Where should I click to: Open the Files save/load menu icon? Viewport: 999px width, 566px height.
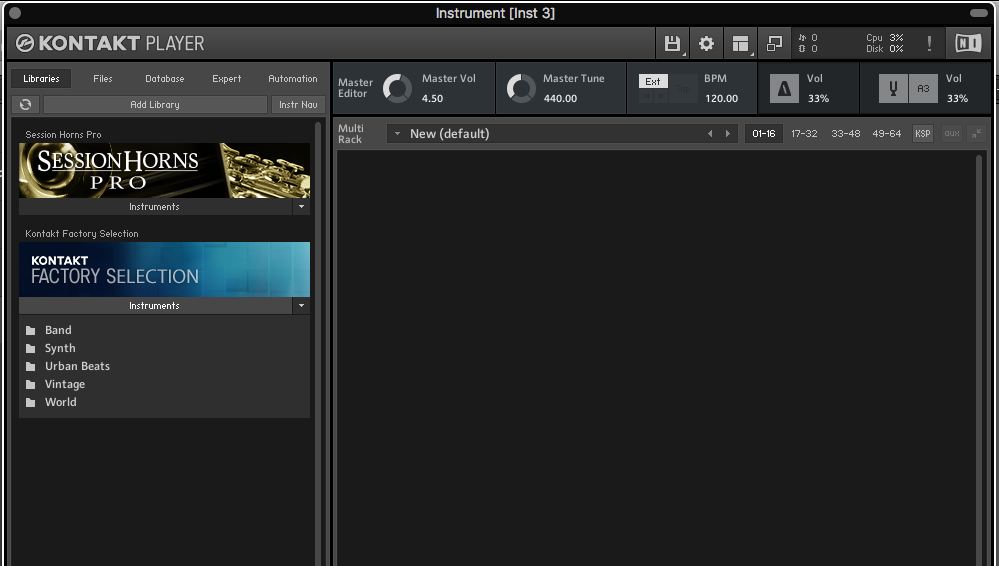tap(672, 43)
